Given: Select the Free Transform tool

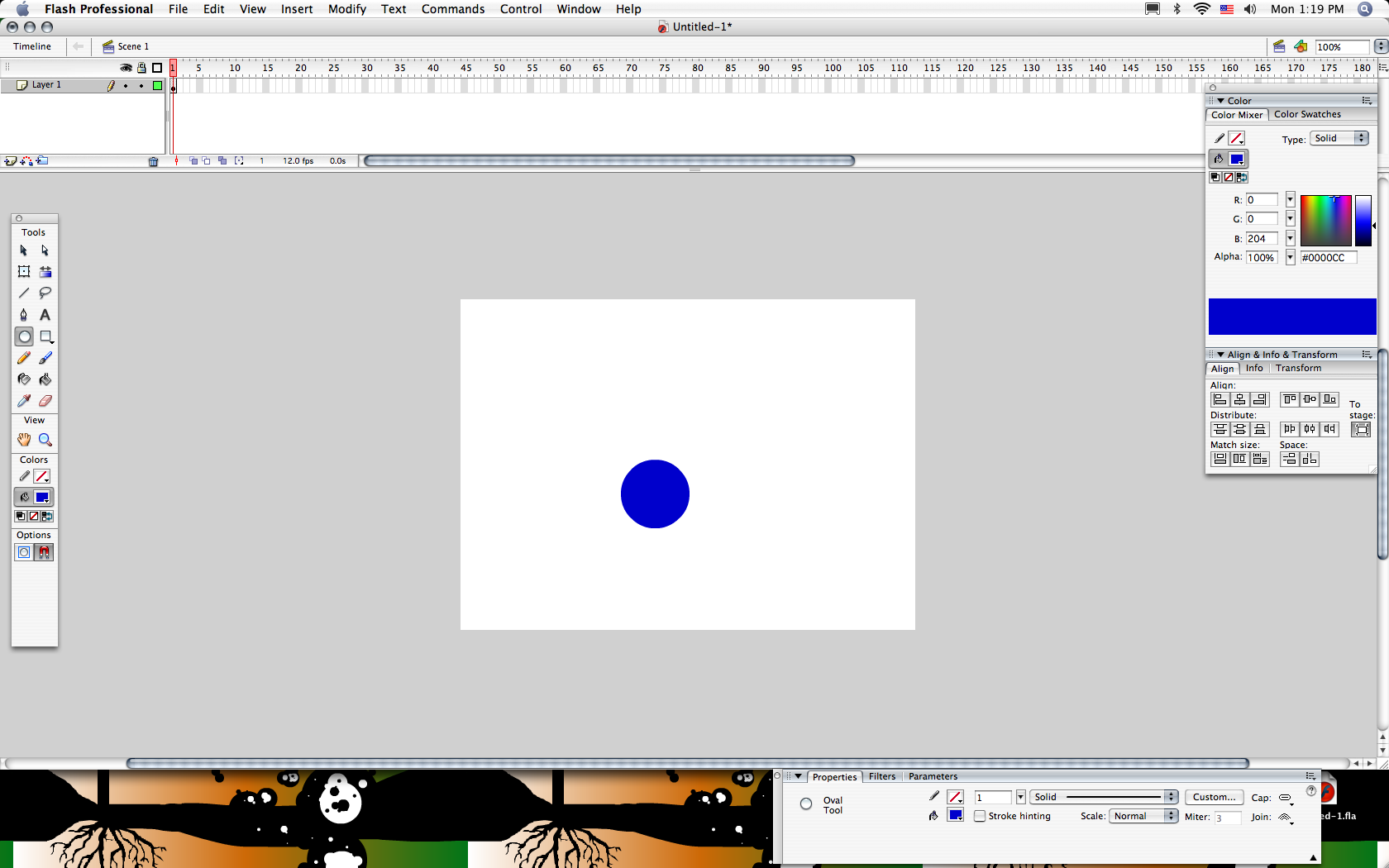Looking at the screenshot, I should coord(23,272).
